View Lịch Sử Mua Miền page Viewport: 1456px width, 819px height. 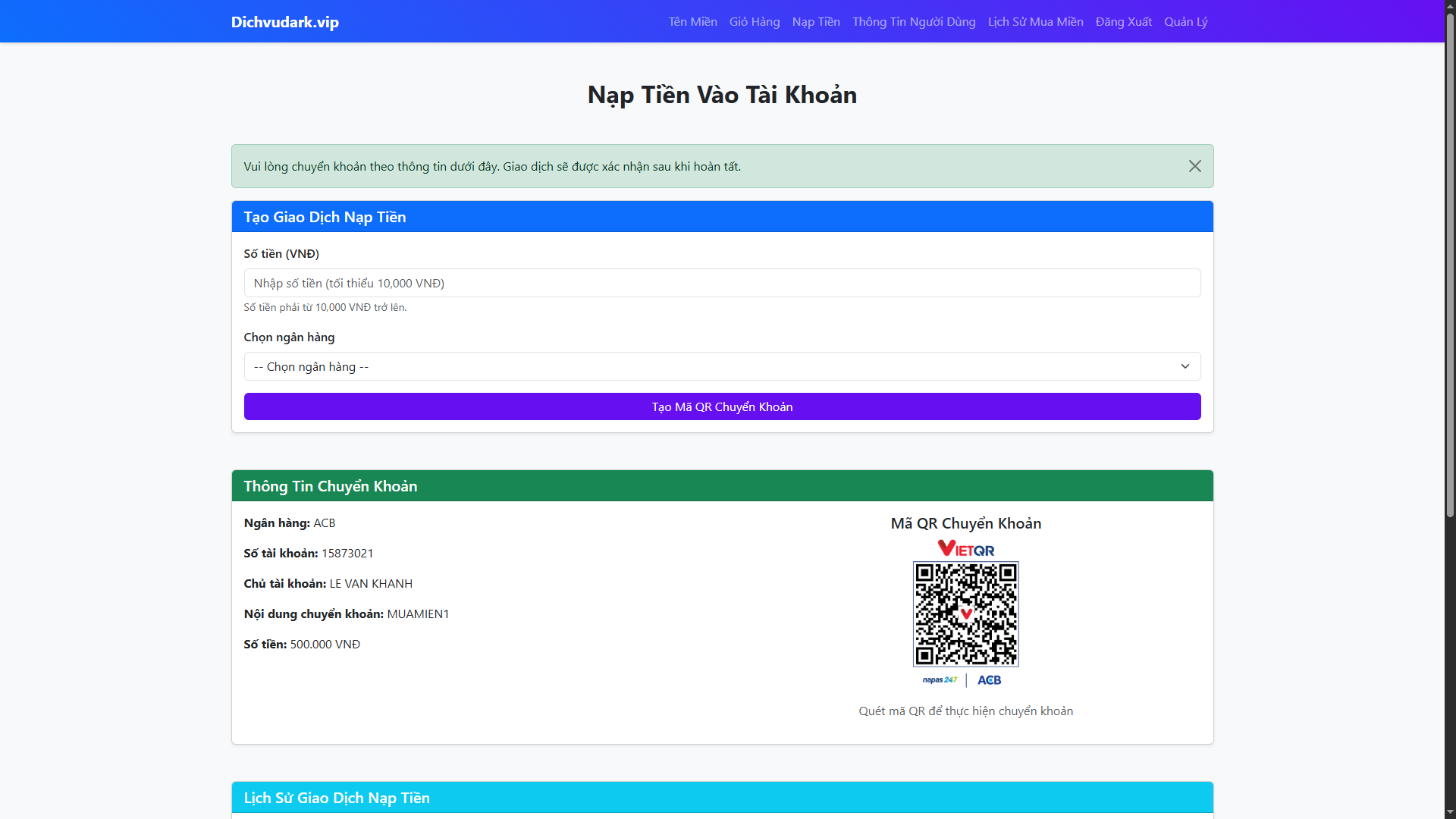click(1035, 22)
